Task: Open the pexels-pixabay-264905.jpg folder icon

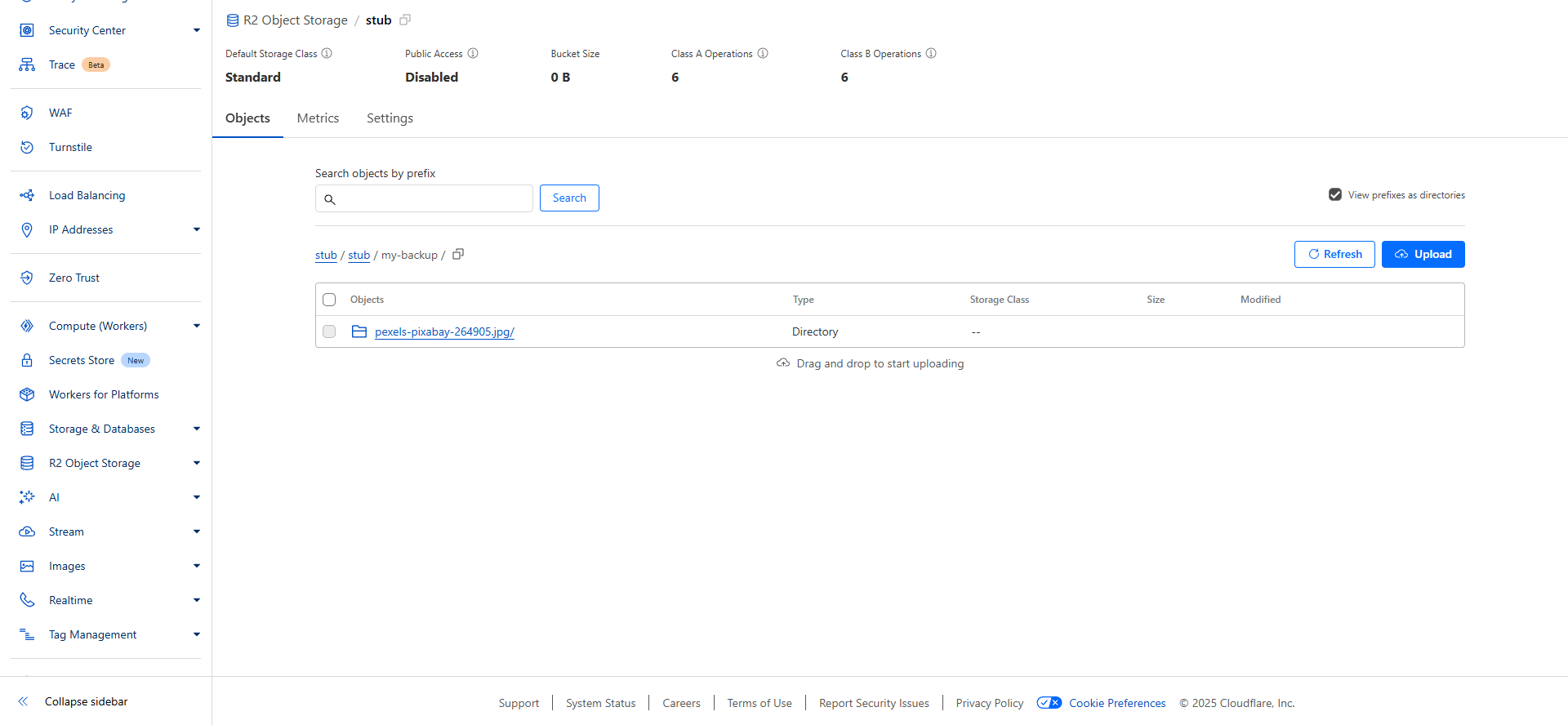Action: 359,331
